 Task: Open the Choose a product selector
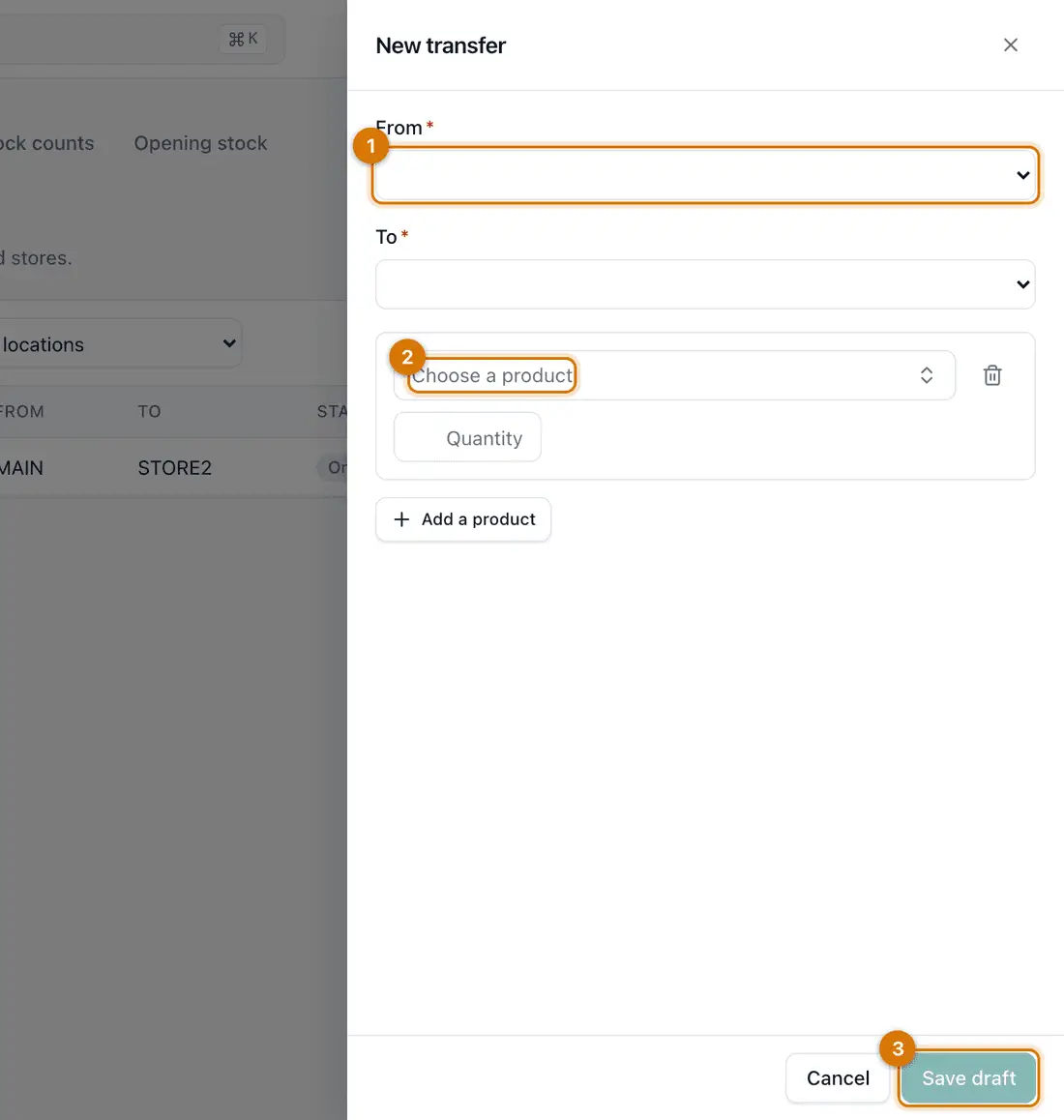tap(674, 375)
